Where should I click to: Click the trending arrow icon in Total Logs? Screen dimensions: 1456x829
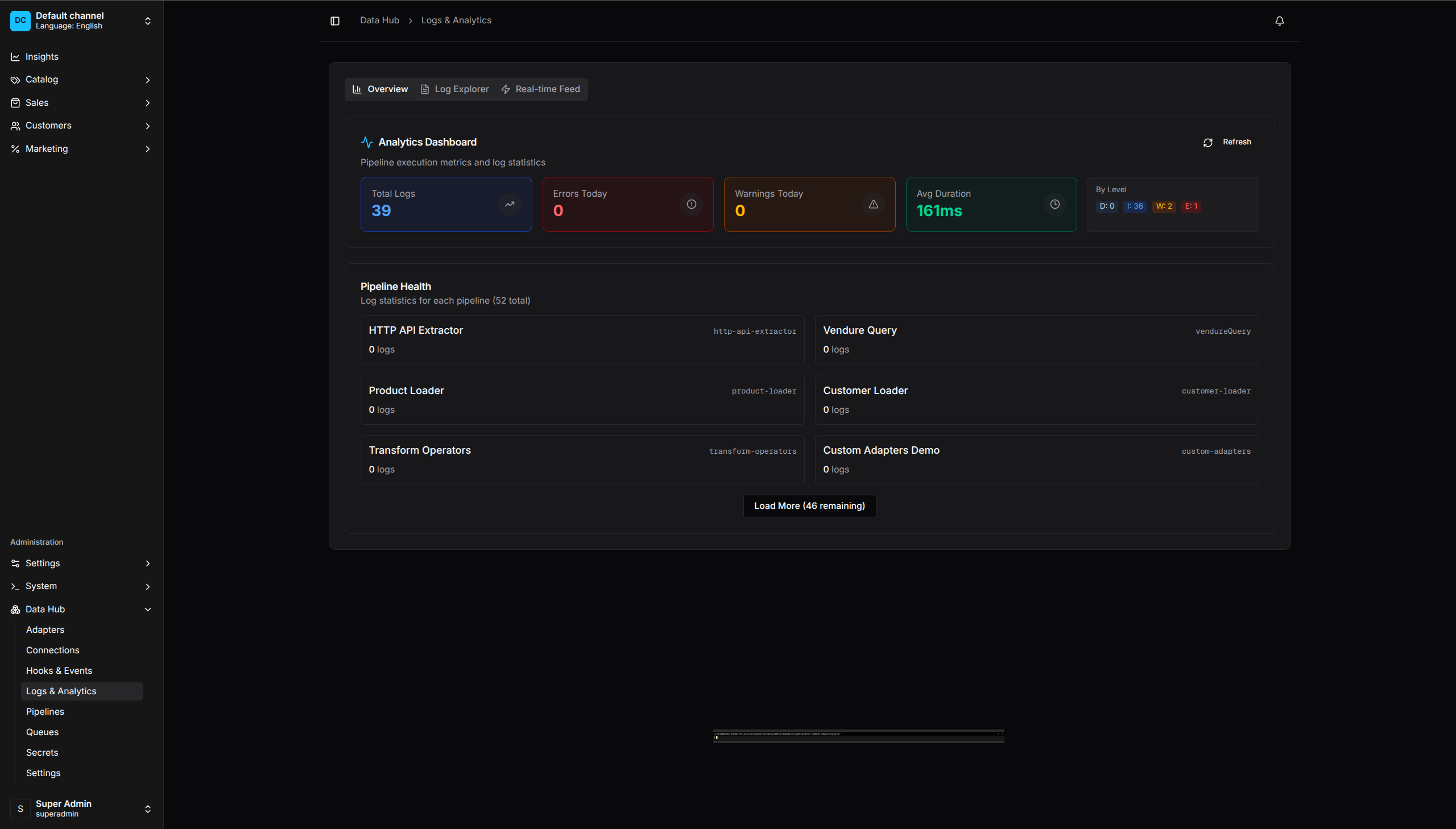point(509,204)
